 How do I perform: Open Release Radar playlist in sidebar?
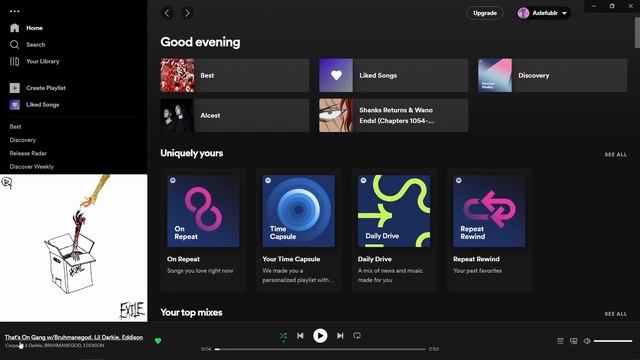[x=28, y=153]
